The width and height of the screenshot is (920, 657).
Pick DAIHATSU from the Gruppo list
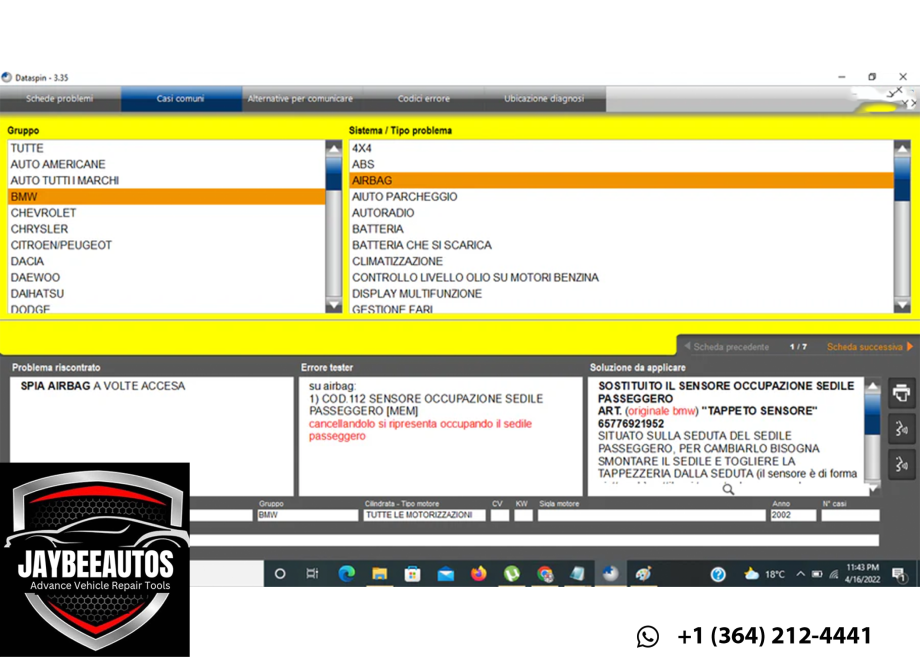click(x=167, y=293)
